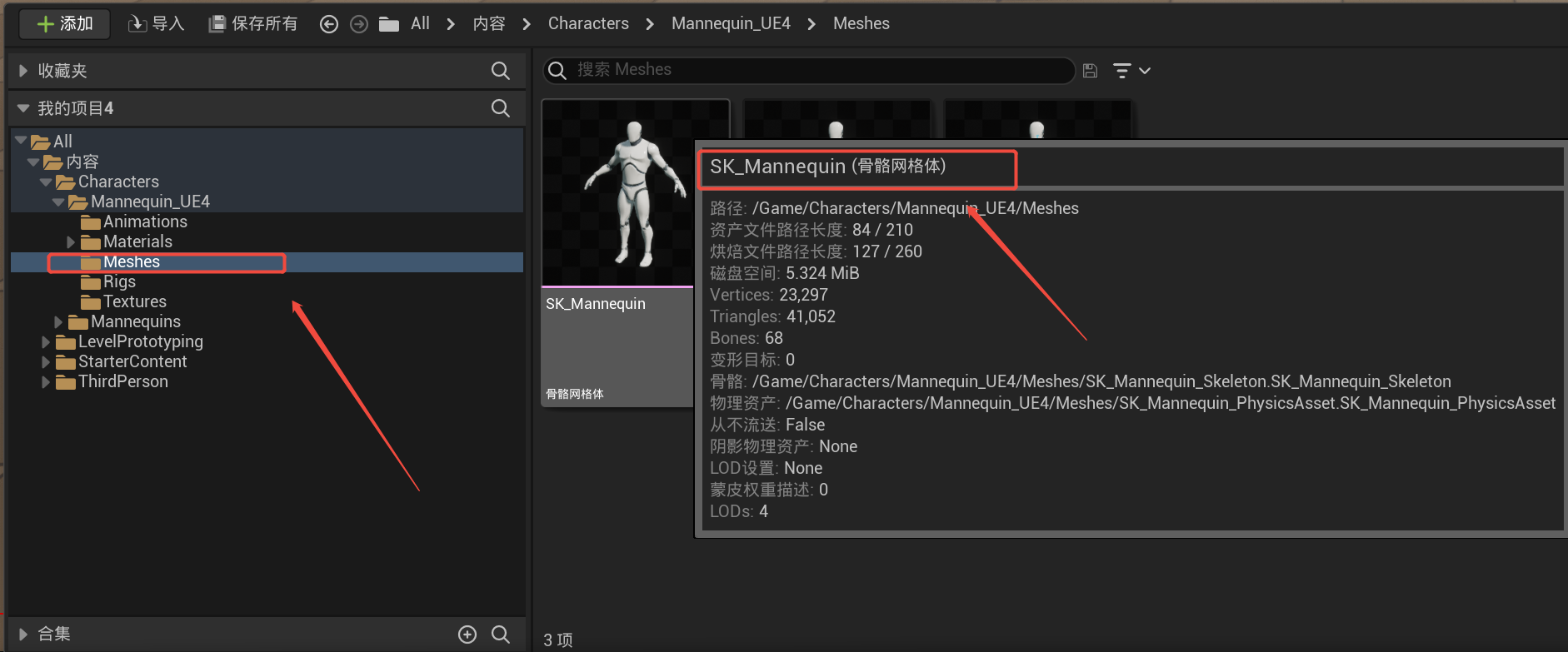The width and height of the screenshot is (1568, 652).
Task: Collapse the 我的项目4 section
Action: pyautogui.click(x=23, y=108)
